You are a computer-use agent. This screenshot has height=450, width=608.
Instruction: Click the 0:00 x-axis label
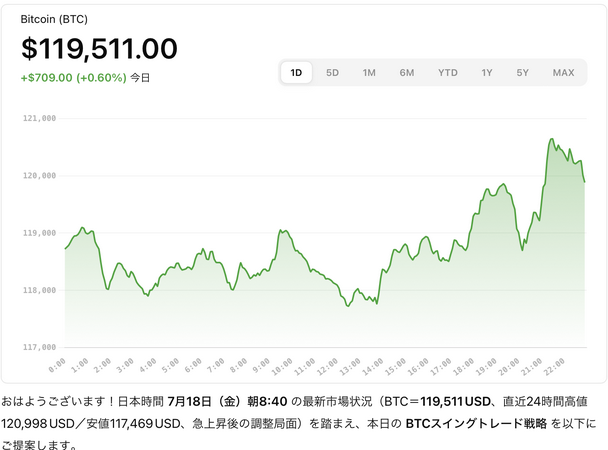[57, 366]
